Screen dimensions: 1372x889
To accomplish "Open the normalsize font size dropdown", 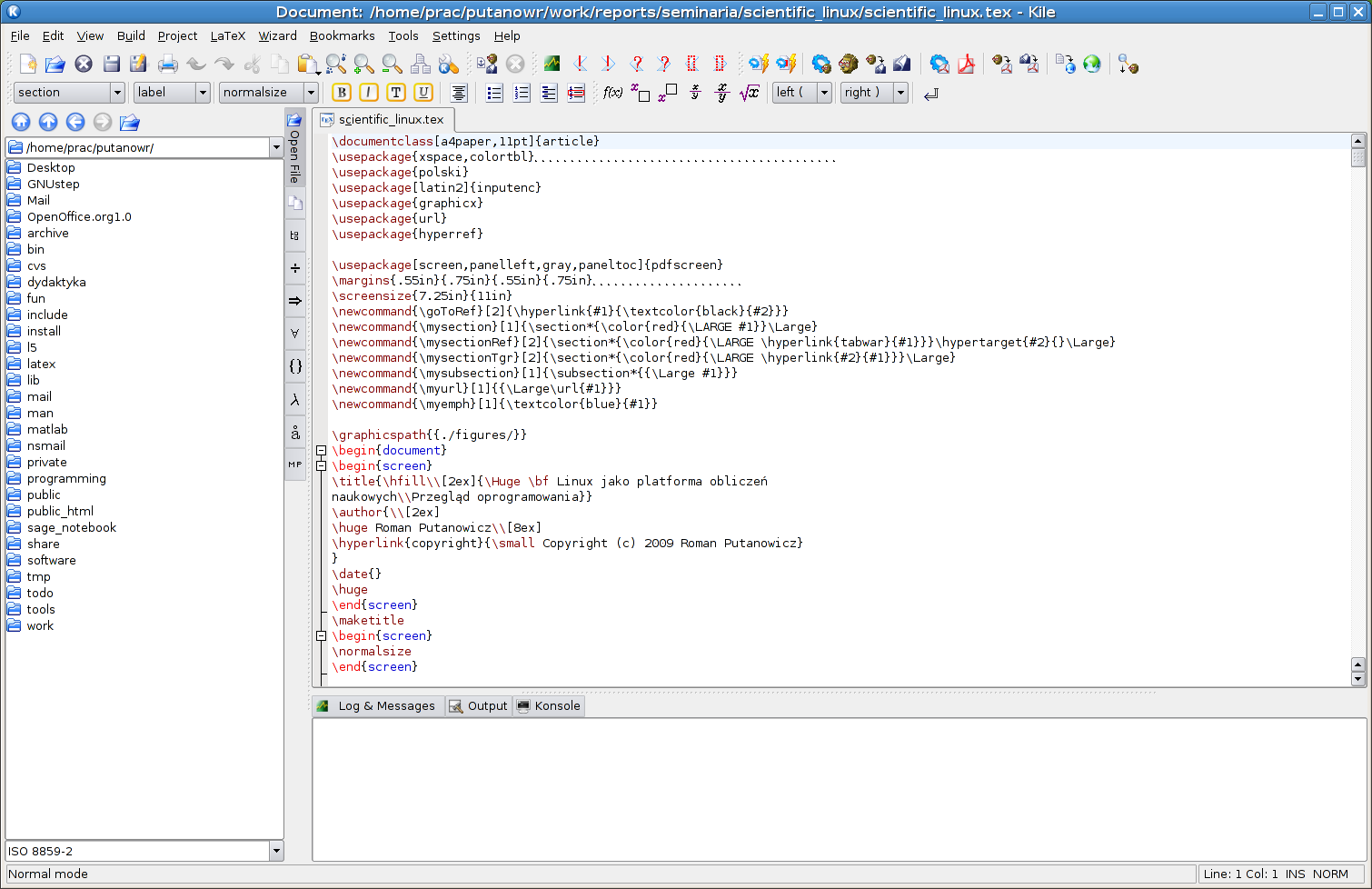I will 269,93.
